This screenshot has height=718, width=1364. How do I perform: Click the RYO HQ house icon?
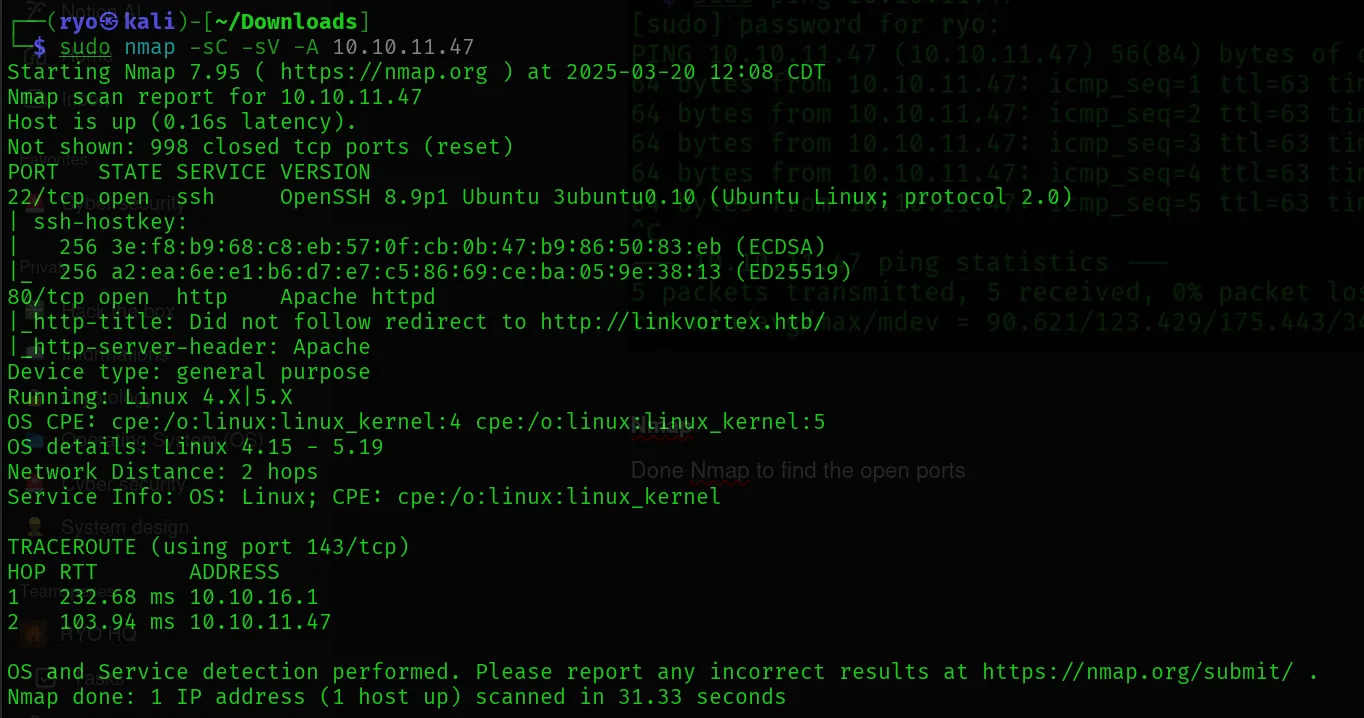click(35, 633)
